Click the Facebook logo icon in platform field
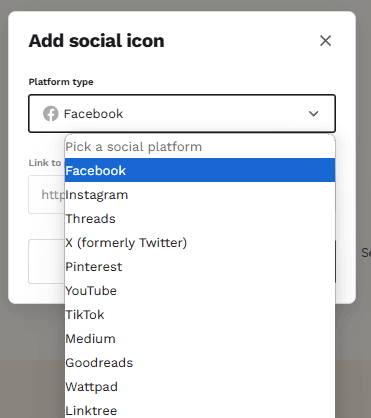Viewport: 371px width, 418px height. pyautogui.click(x=51, y=114)
